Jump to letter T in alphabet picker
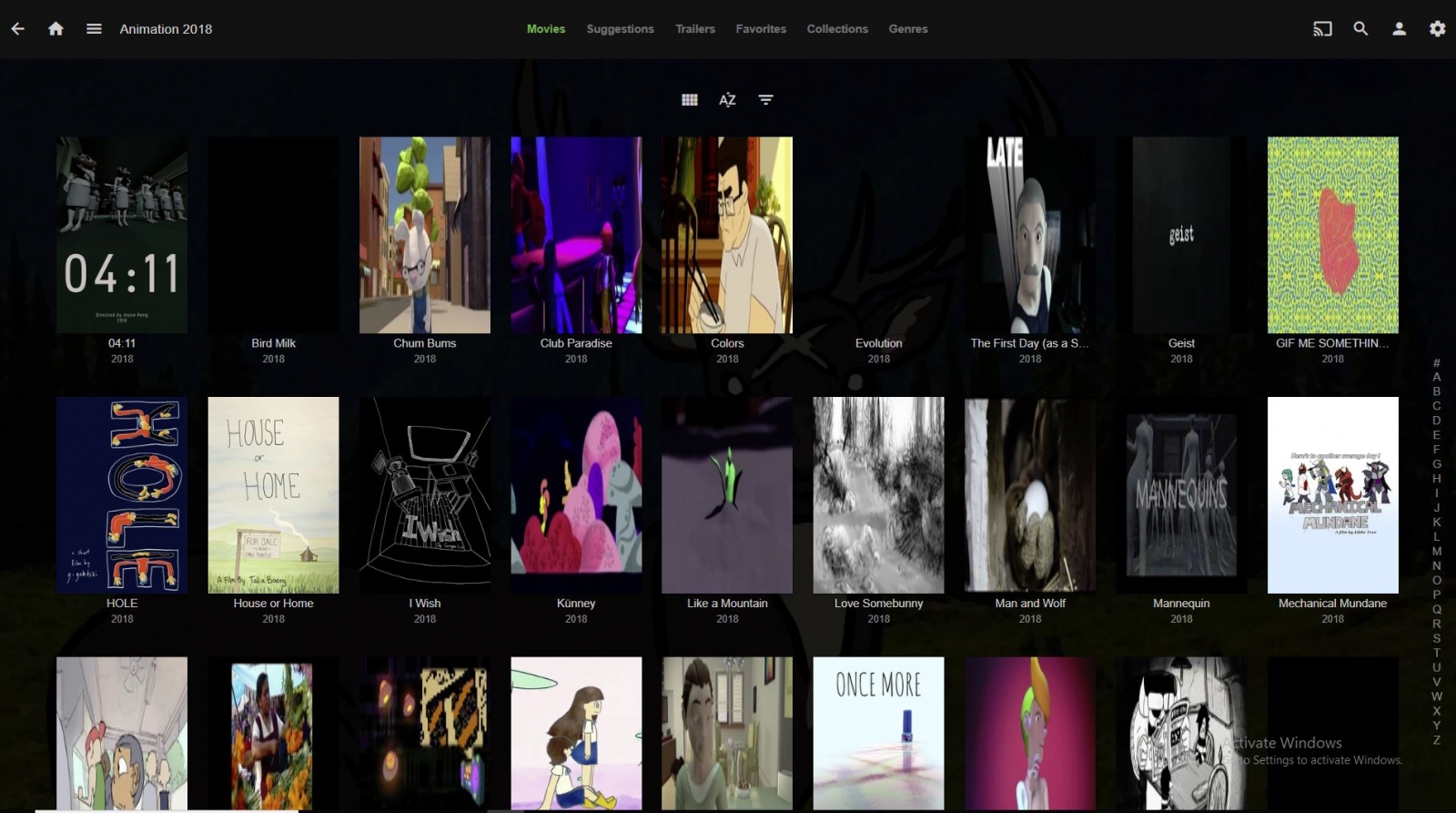The height and width of the screenshot is (813, 1456). 1437,653
